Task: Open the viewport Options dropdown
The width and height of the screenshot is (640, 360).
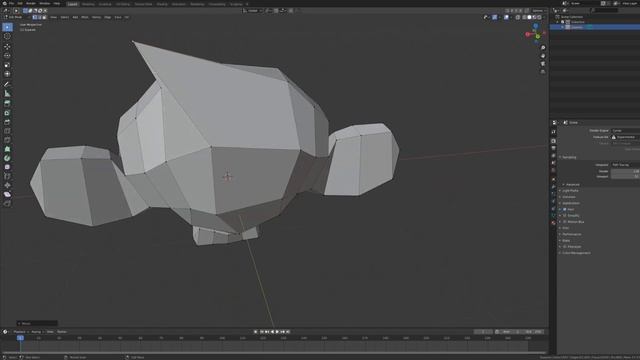Action: click(538, 11)
